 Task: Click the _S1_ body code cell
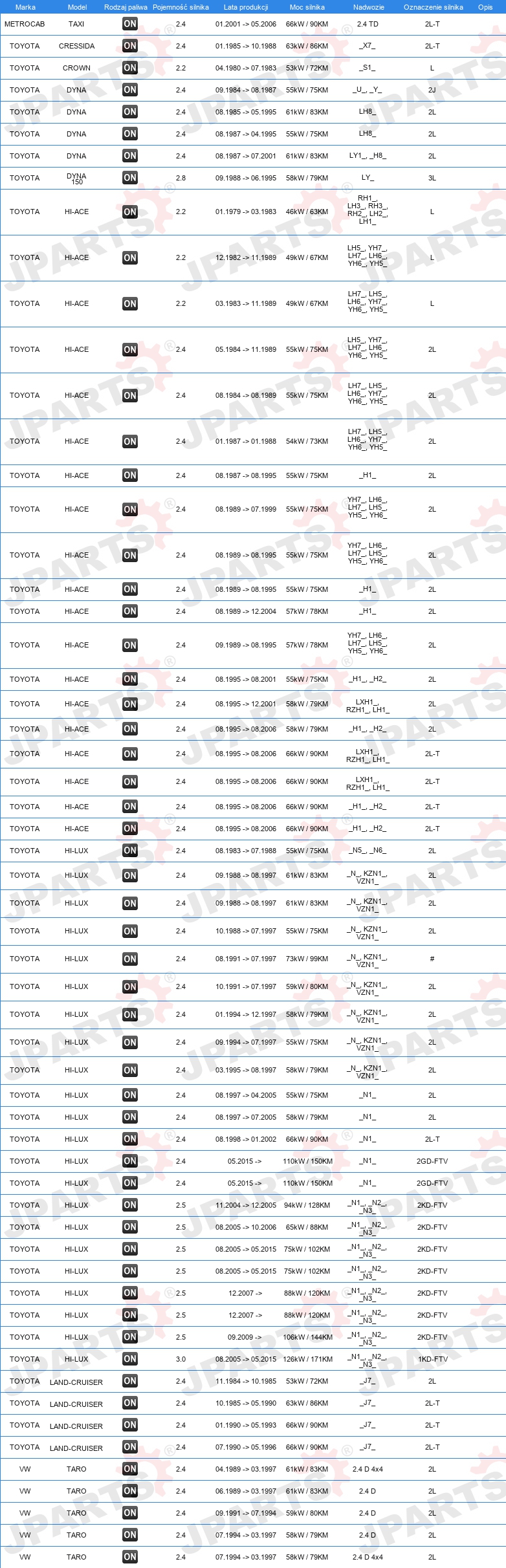[x=368, y=68]
